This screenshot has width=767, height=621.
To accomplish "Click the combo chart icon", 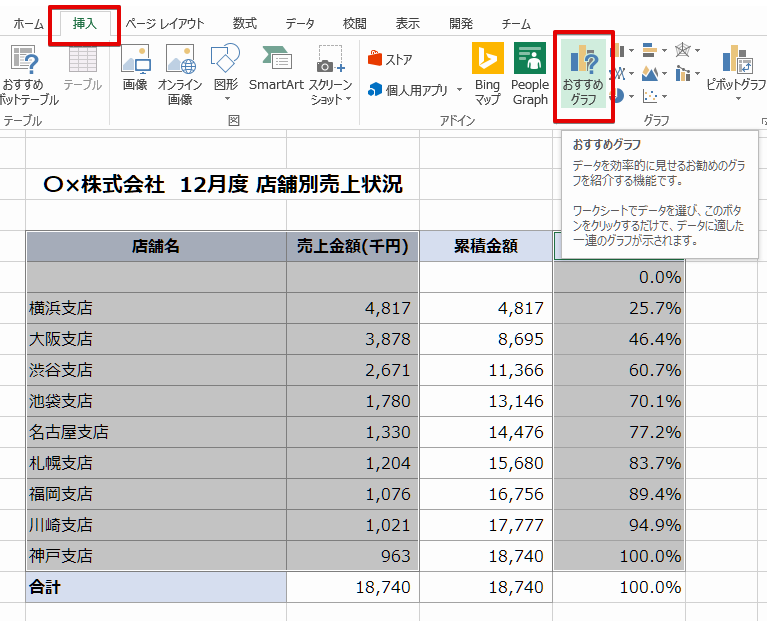I will tap(683, 73).
